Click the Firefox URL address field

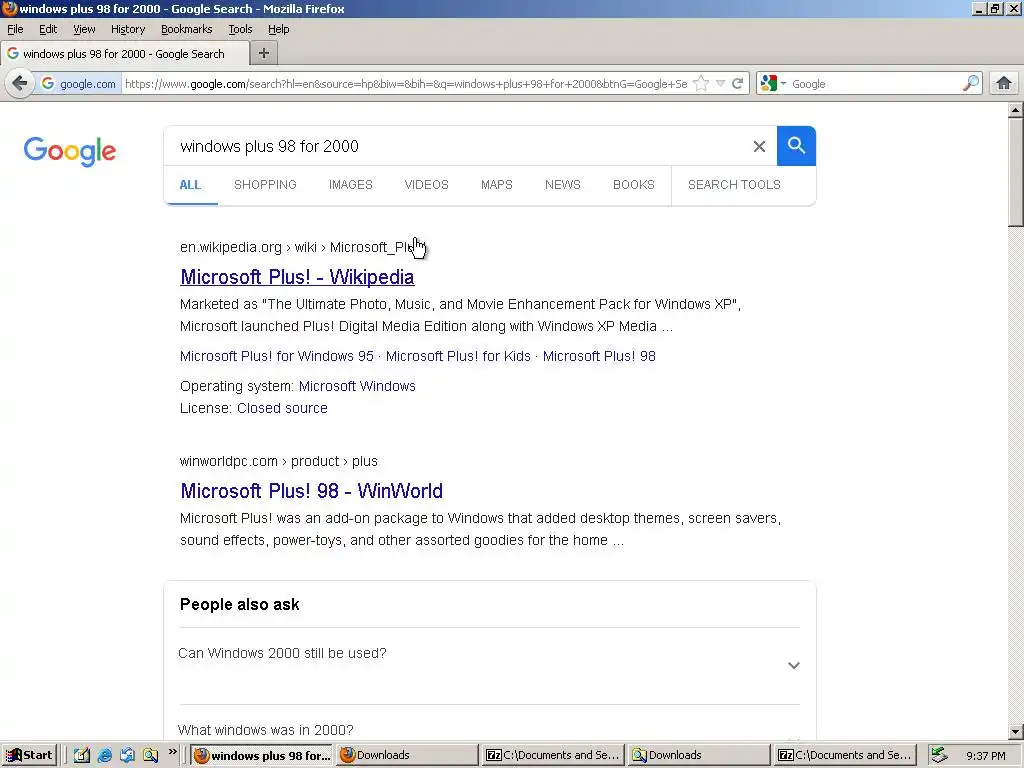point(405,84)
